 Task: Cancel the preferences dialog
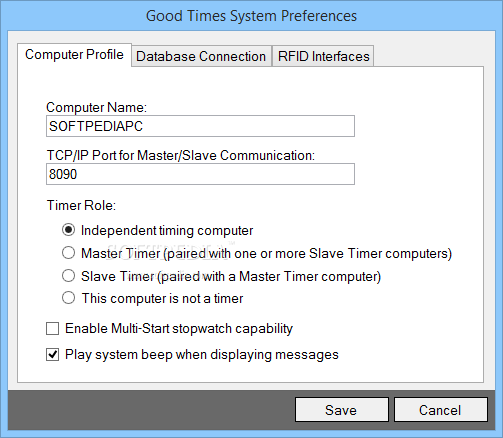(x=441, y=410)
